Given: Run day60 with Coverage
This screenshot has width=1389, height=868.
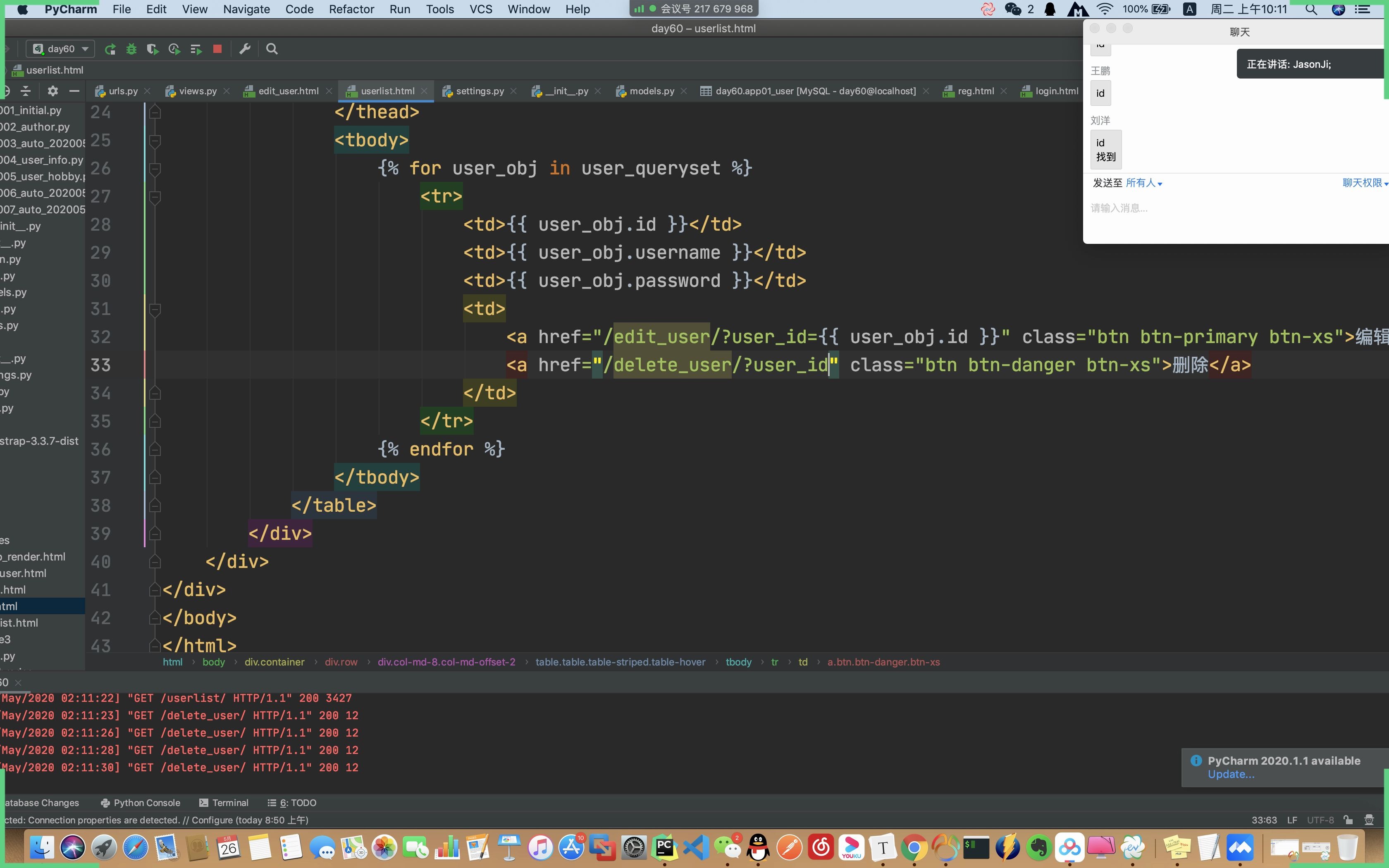Looking at the screenshot, I should pos(152,49).
